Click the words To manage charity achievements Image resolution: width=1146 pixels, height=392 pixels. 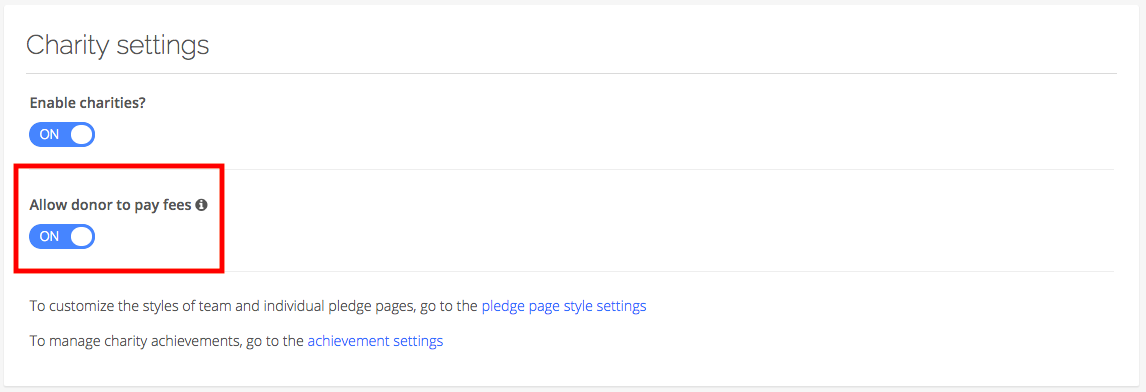pos(133,340)
